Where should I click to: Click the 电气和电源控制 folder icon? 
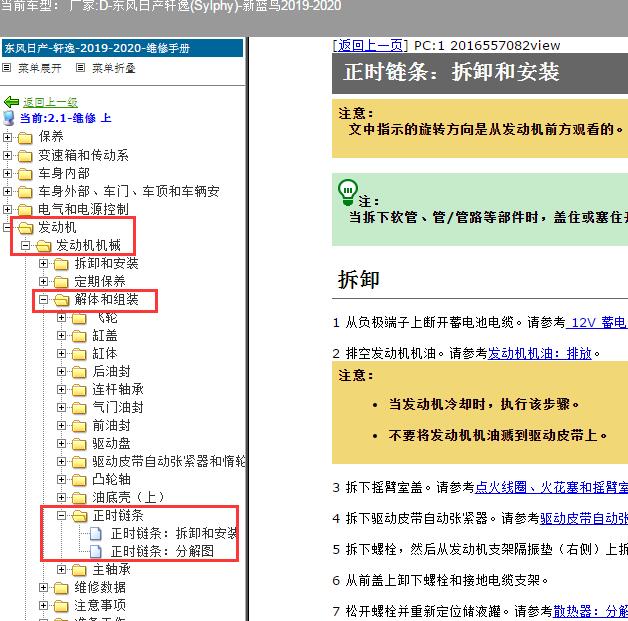[x=25, y=210]
